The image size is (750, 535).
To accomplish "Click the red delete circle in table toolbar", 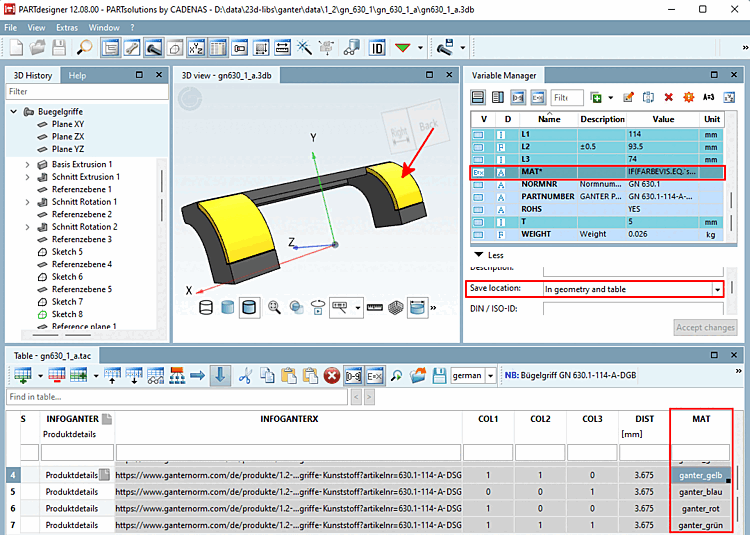I will click(332, 375).
